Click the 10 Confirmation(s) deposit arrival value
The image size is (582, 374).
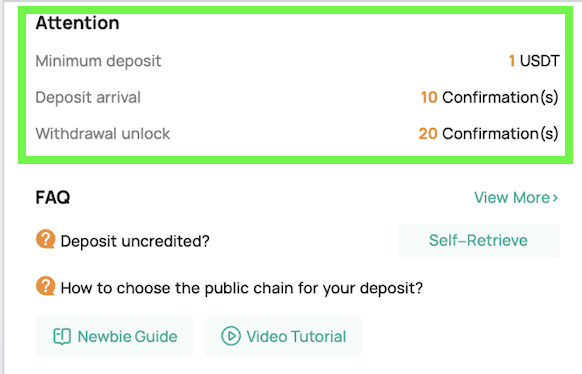490,98
